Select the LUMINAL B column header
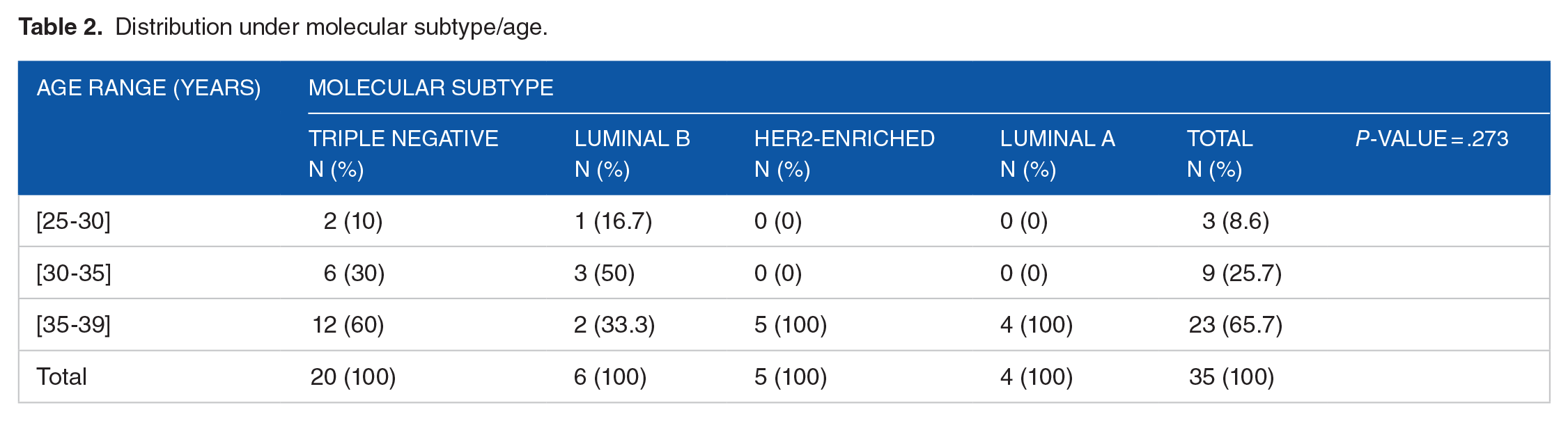The image size is (1568, 421). tap(632, 153)
